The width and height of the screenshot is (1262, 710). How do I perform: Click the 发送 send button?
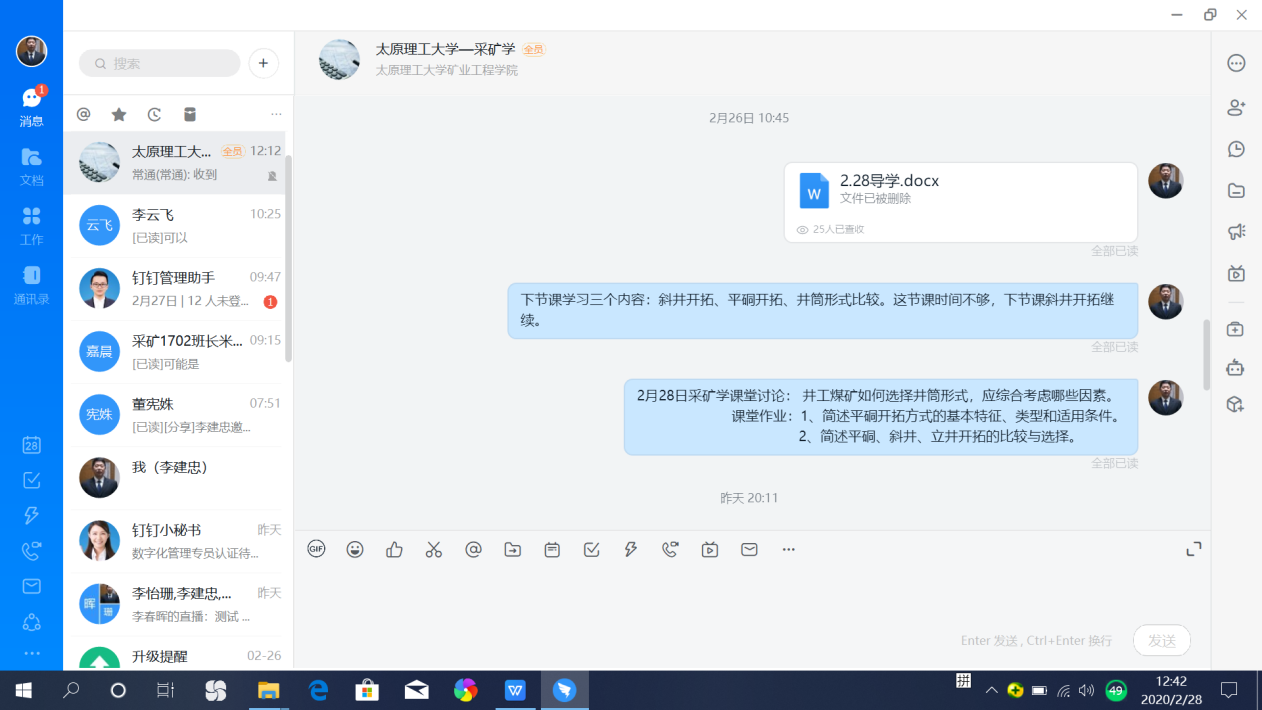pos(1161,640)
